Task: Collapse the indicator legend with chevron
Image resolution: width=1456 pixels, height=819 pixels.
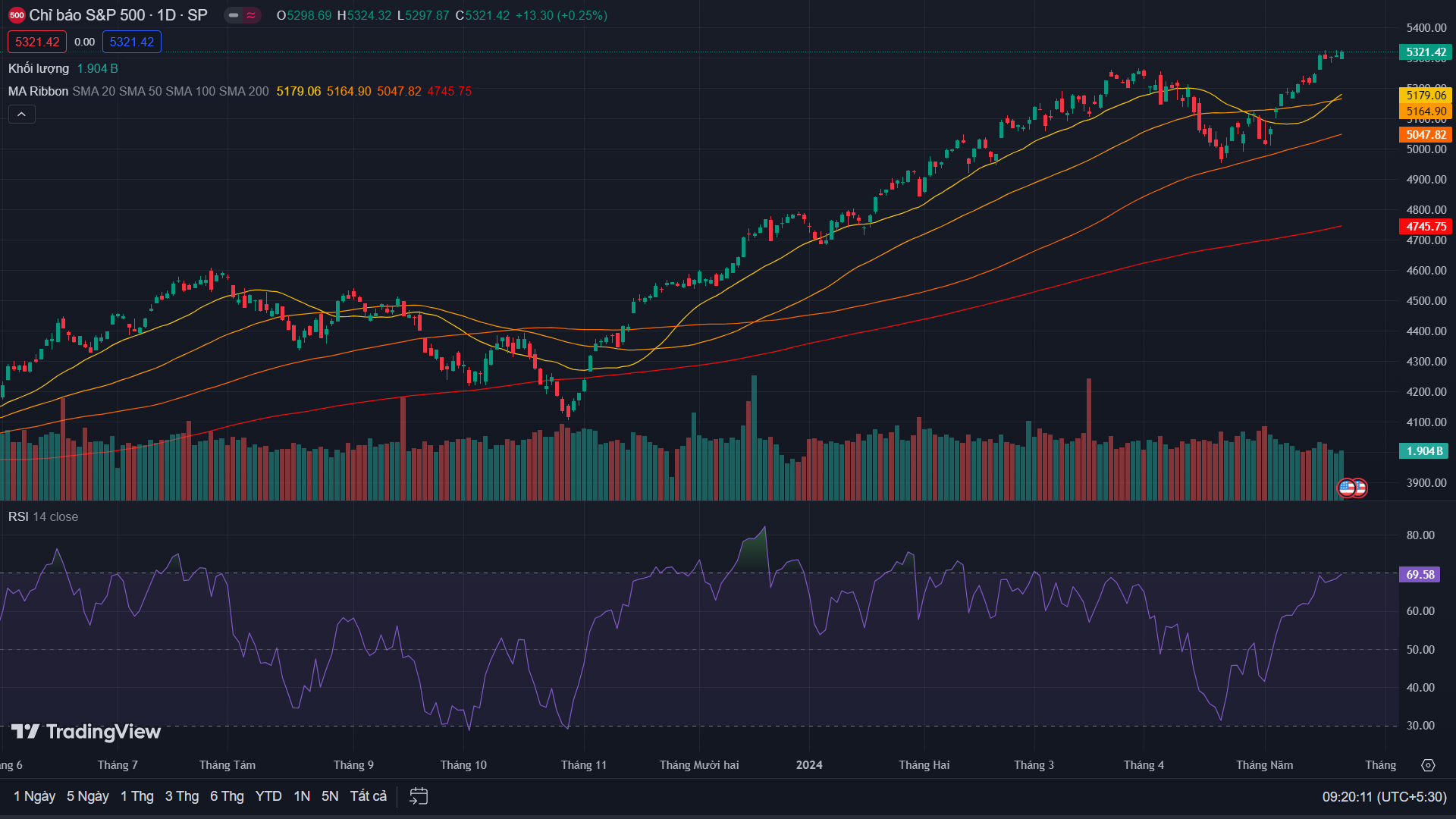Action: (x=22, y=114)
